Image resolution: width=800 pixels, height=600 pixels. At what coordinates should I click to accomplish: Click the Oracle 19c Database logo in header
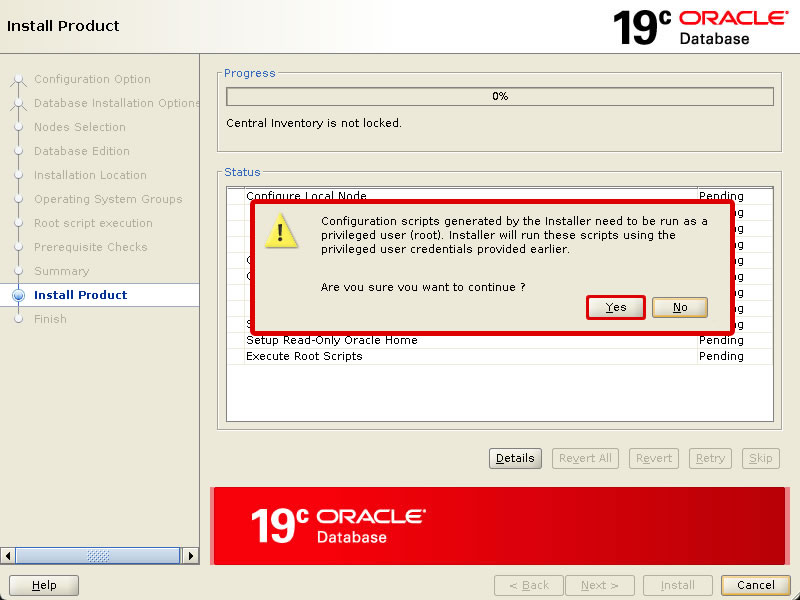point(701,28)
